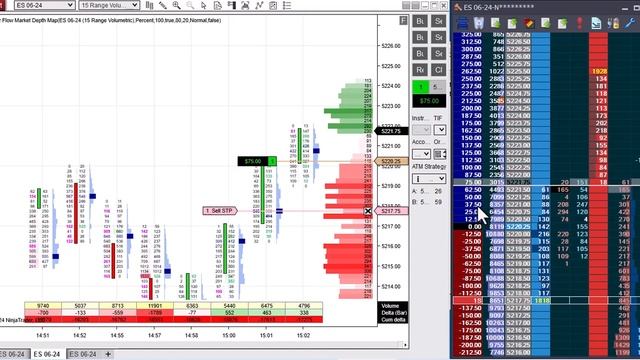Open the ATM Strategy dropdown
Image resolution: width=640 pixels, height=360 pixels.
(x=429, y=179)
